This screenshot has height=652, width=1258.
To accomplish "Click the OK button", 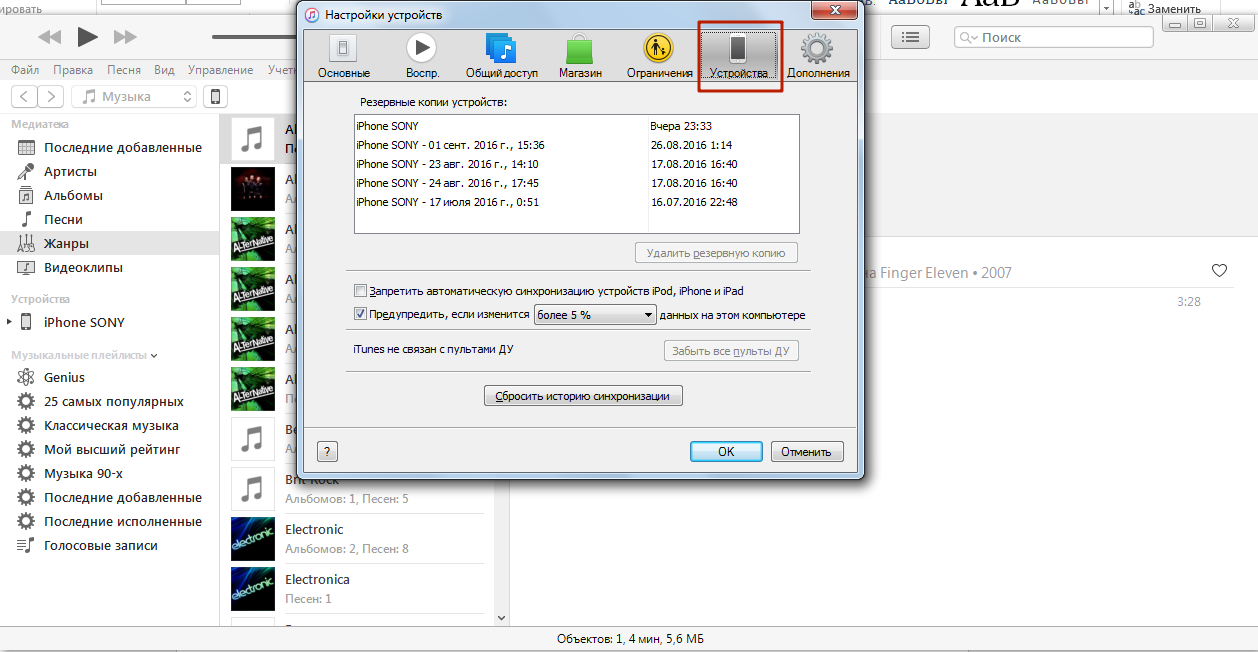I will [x=726, y=451].
